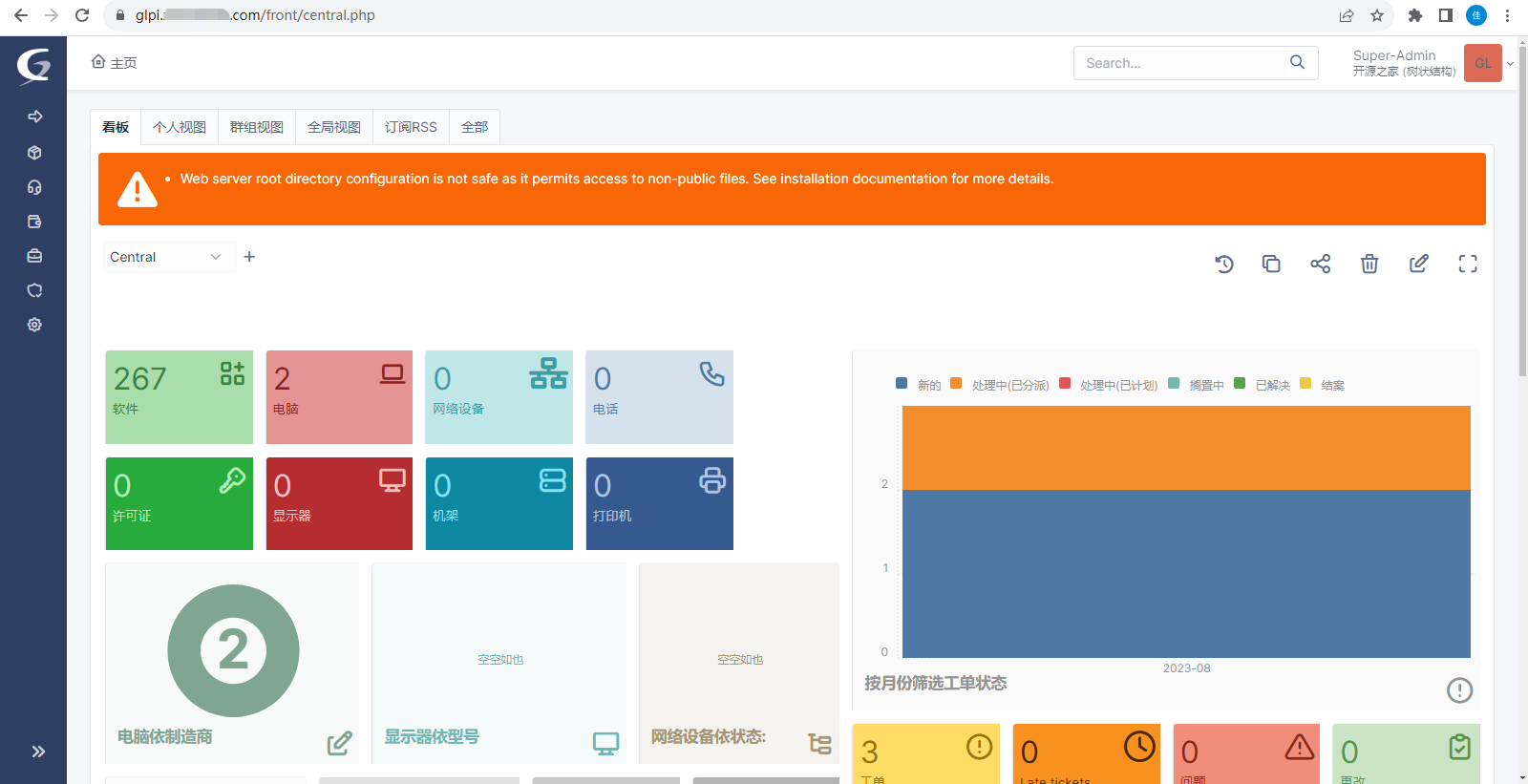Delete the dashboard with trash icon
The image size is (1528, 784).
1369,264
